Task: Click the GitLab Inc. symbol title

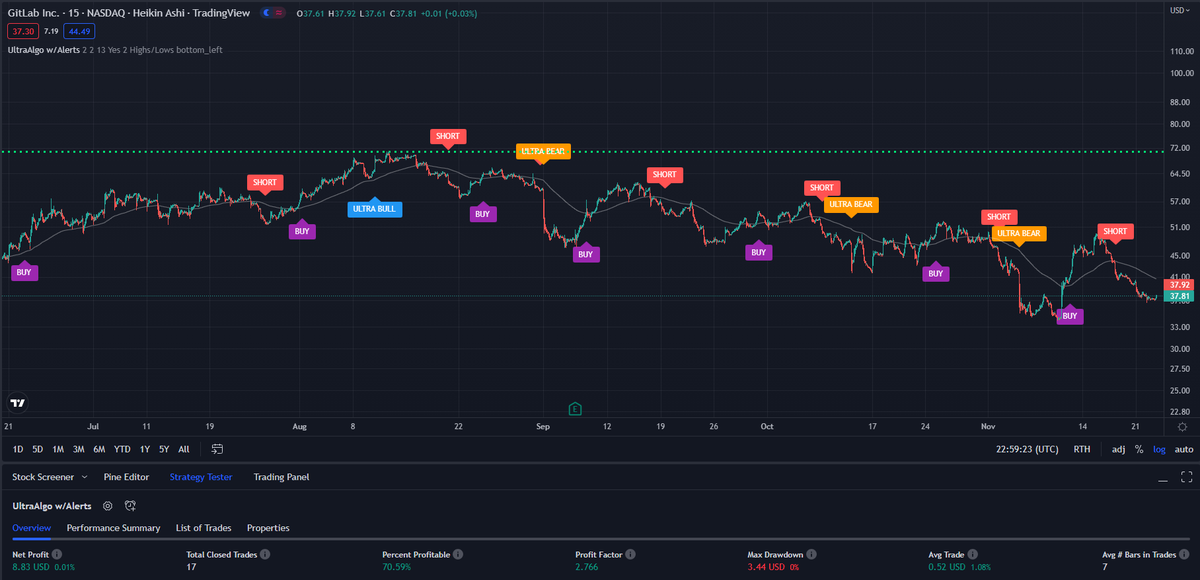Action: (x=34, y=13)
